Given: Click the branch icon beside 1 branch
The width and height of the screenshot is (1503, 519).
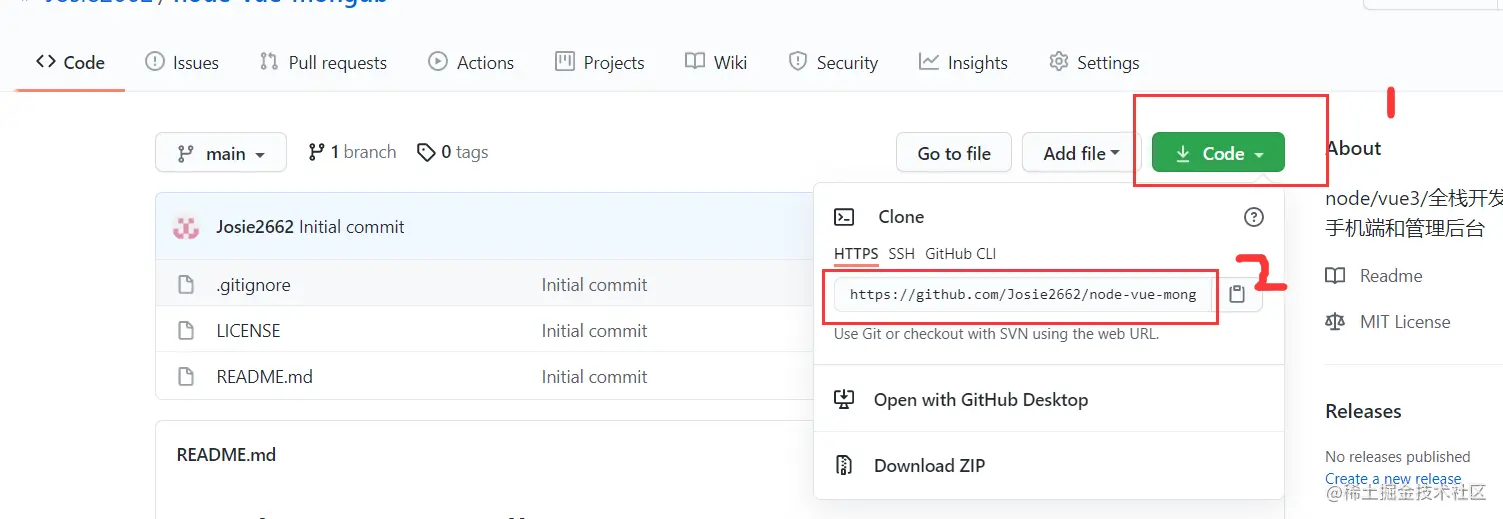Looking at the screenshot, I should coord(316,152).
